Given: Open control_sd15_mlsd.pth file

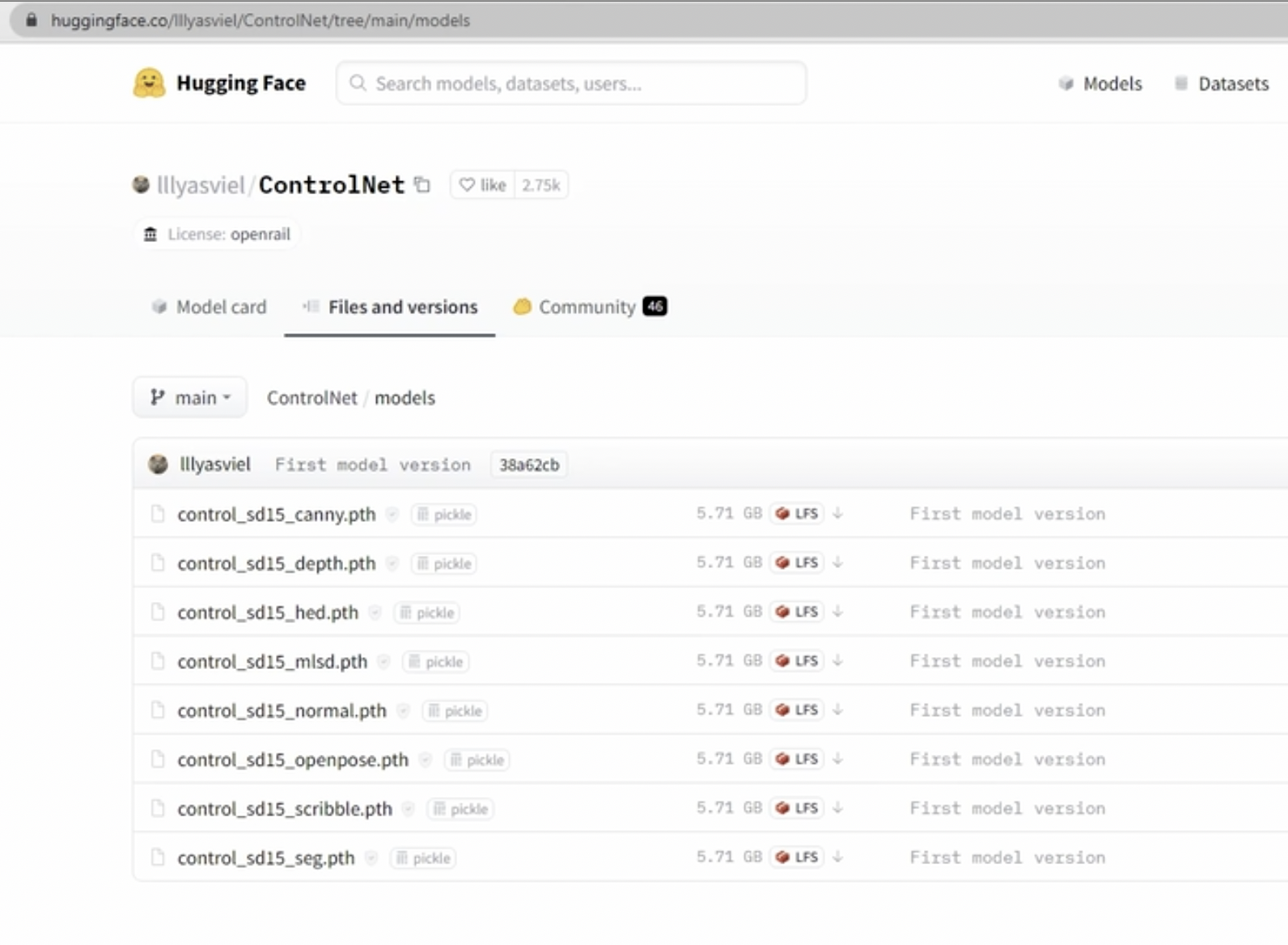Looking at the screenshot, I should [x=273, y=662].
